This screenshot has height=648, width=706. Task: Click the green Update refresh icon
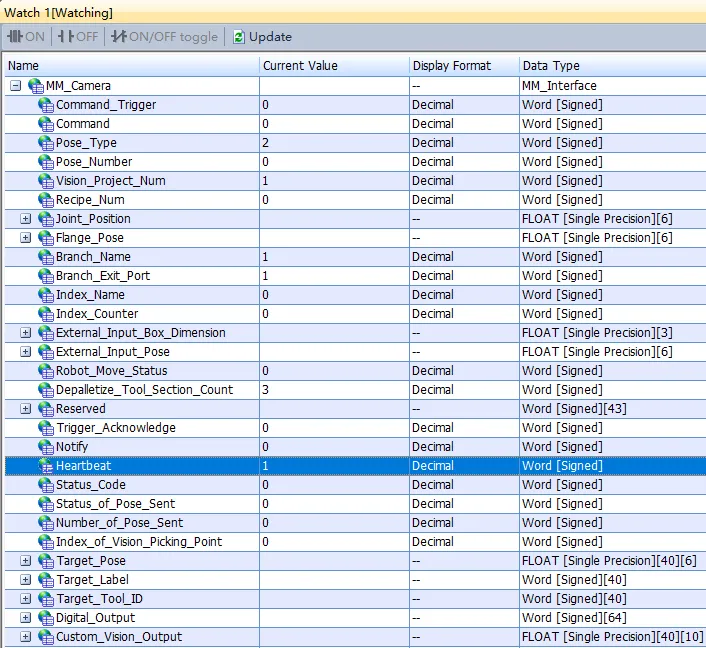pyautogui.click(x=239, y=37)
